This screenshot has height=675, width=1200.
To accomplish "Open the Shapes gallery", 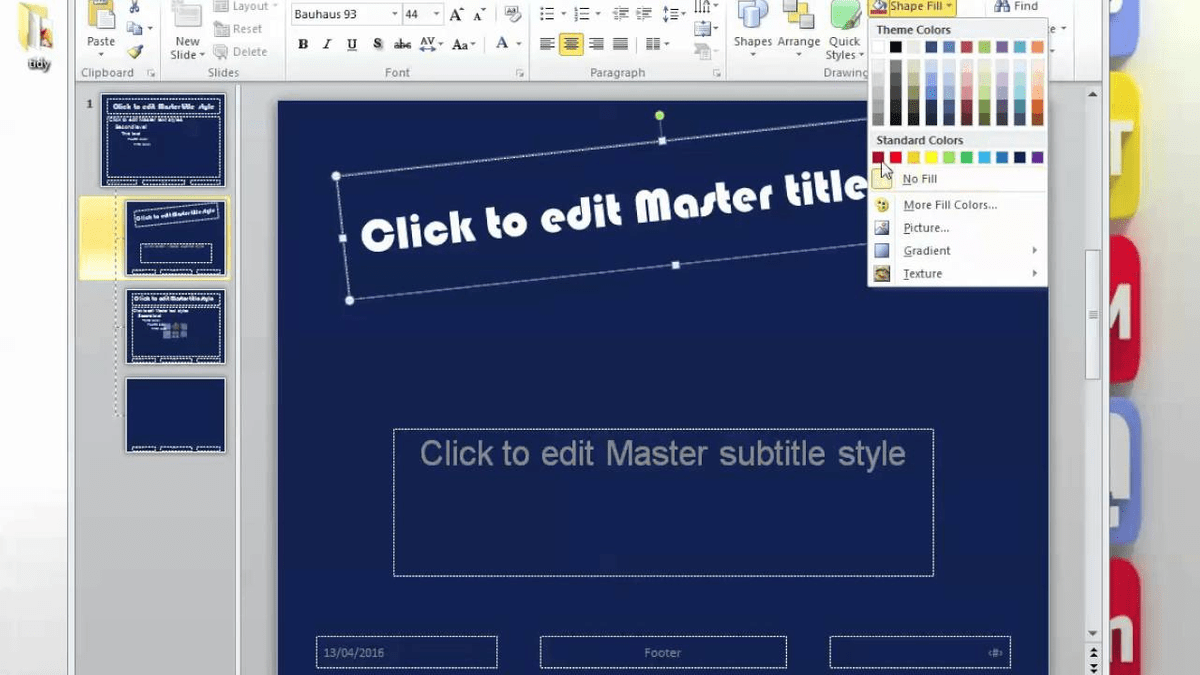I will [752, 28].
